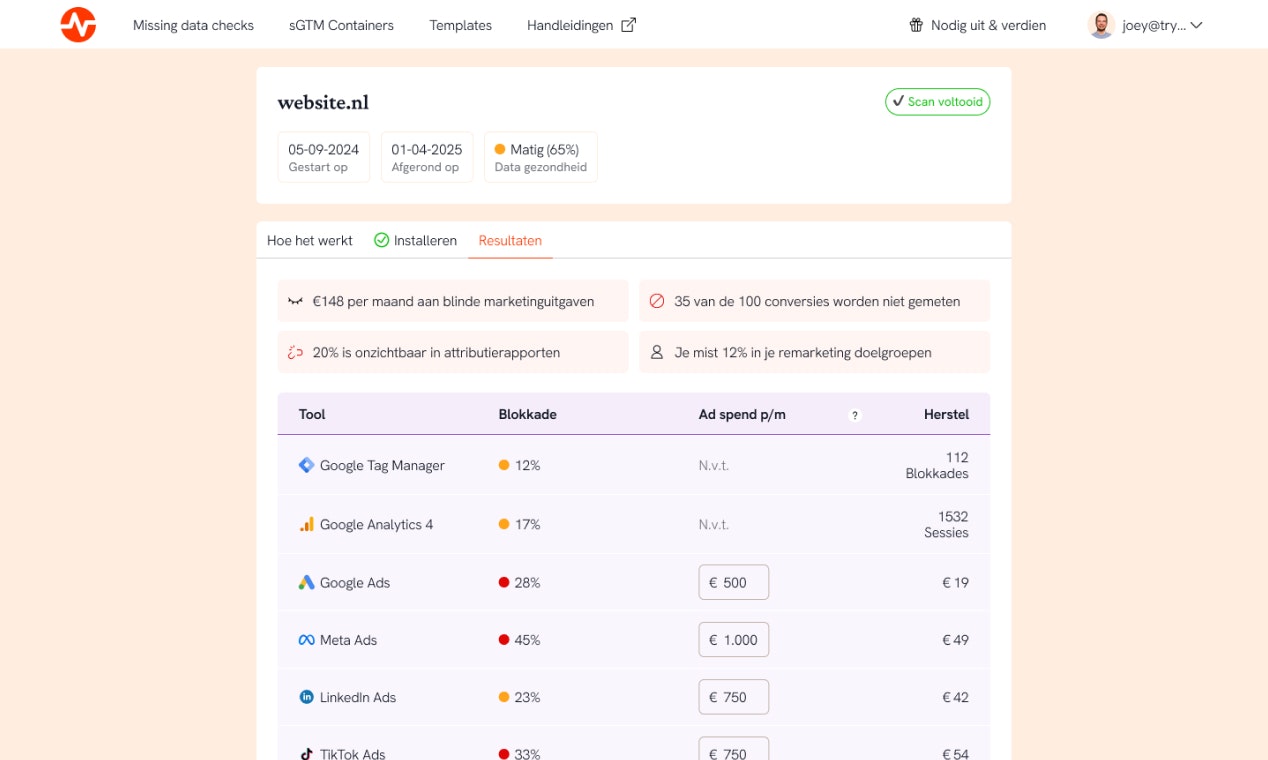The width and height of the screenshot is (1268, 760).
Task: Click the Scan voltooid badge
Action: pyautogui.click(x=937, y=102)
